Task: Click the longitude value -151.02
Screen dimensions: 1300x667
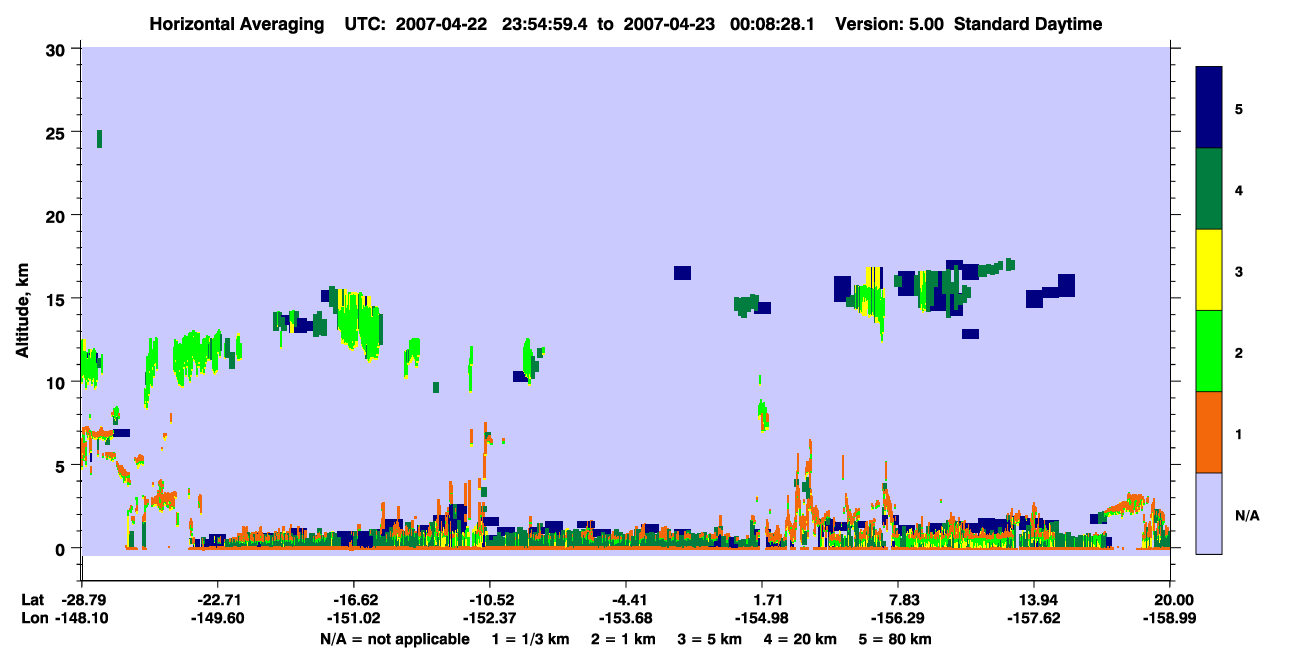Action: pos(353,618)
